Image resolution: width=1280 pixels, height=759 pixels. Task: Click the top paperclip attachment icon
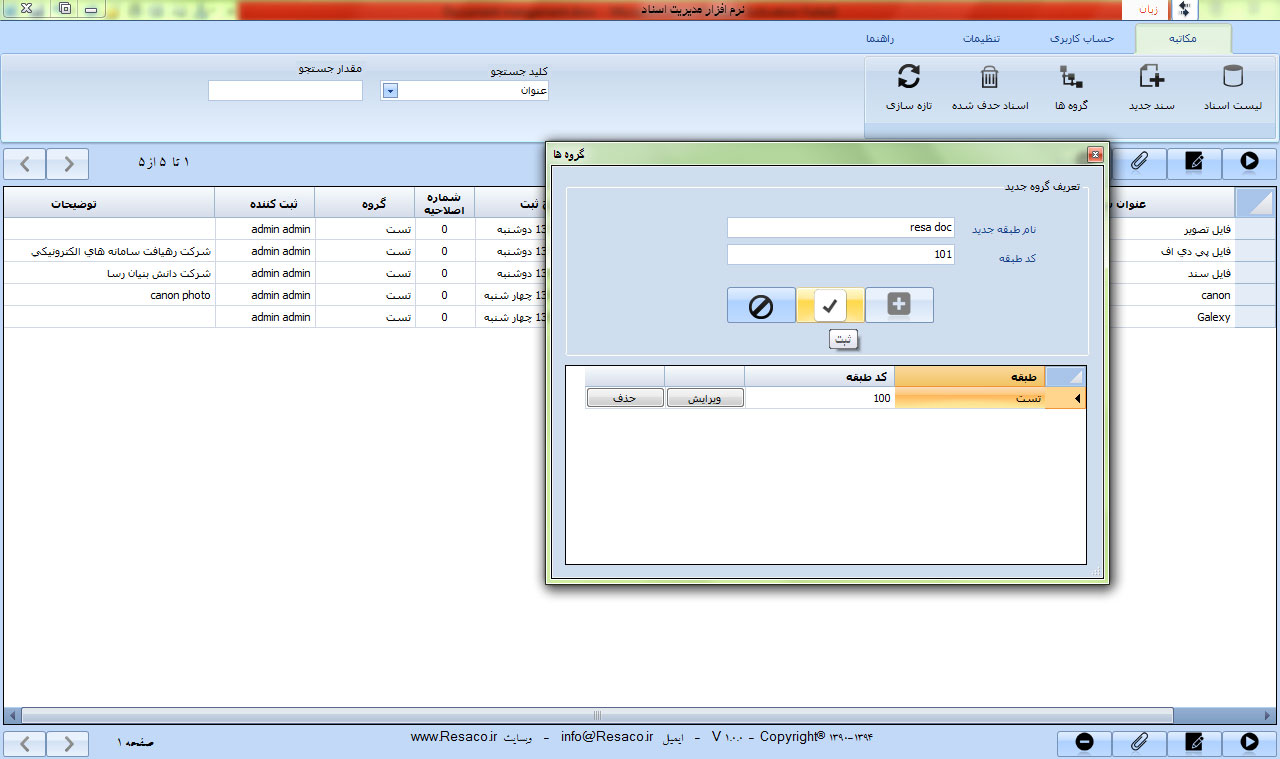click(1139, 162)
